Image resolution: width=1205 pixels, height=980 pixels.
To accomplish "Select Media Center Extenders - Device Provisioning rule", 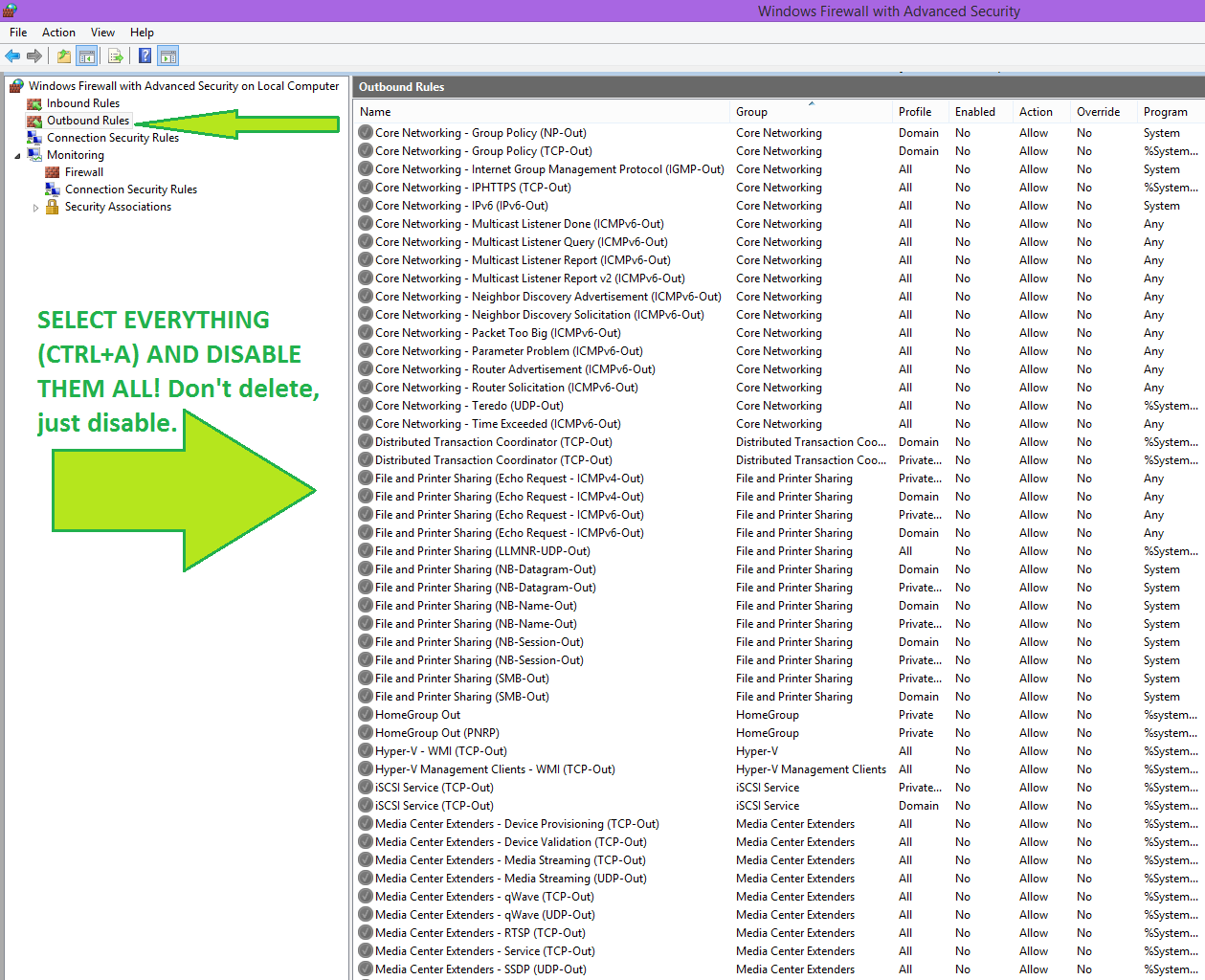I will [517, 824].
